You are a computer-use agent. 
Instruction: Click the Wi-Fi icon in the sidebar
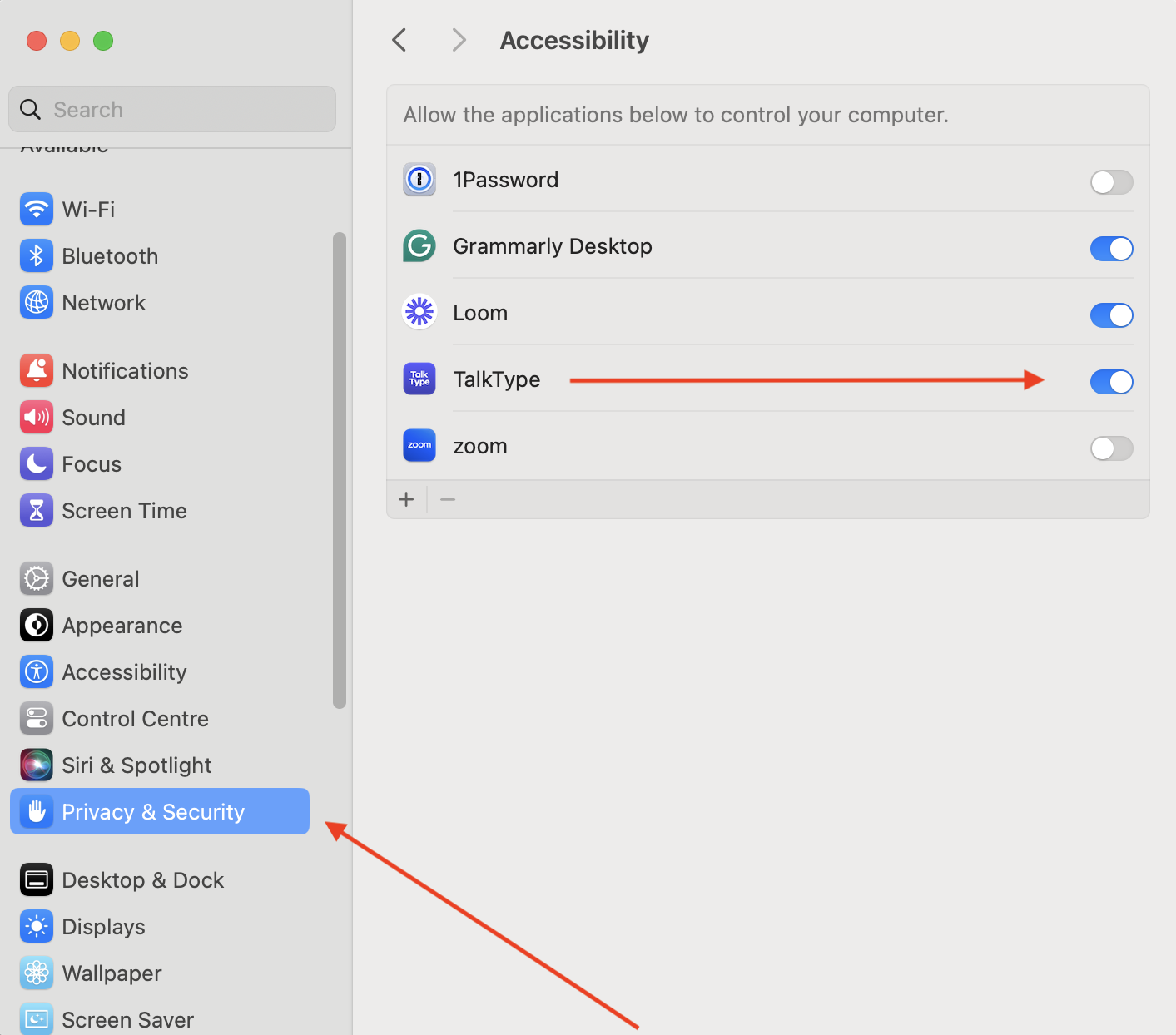point(37,210)
